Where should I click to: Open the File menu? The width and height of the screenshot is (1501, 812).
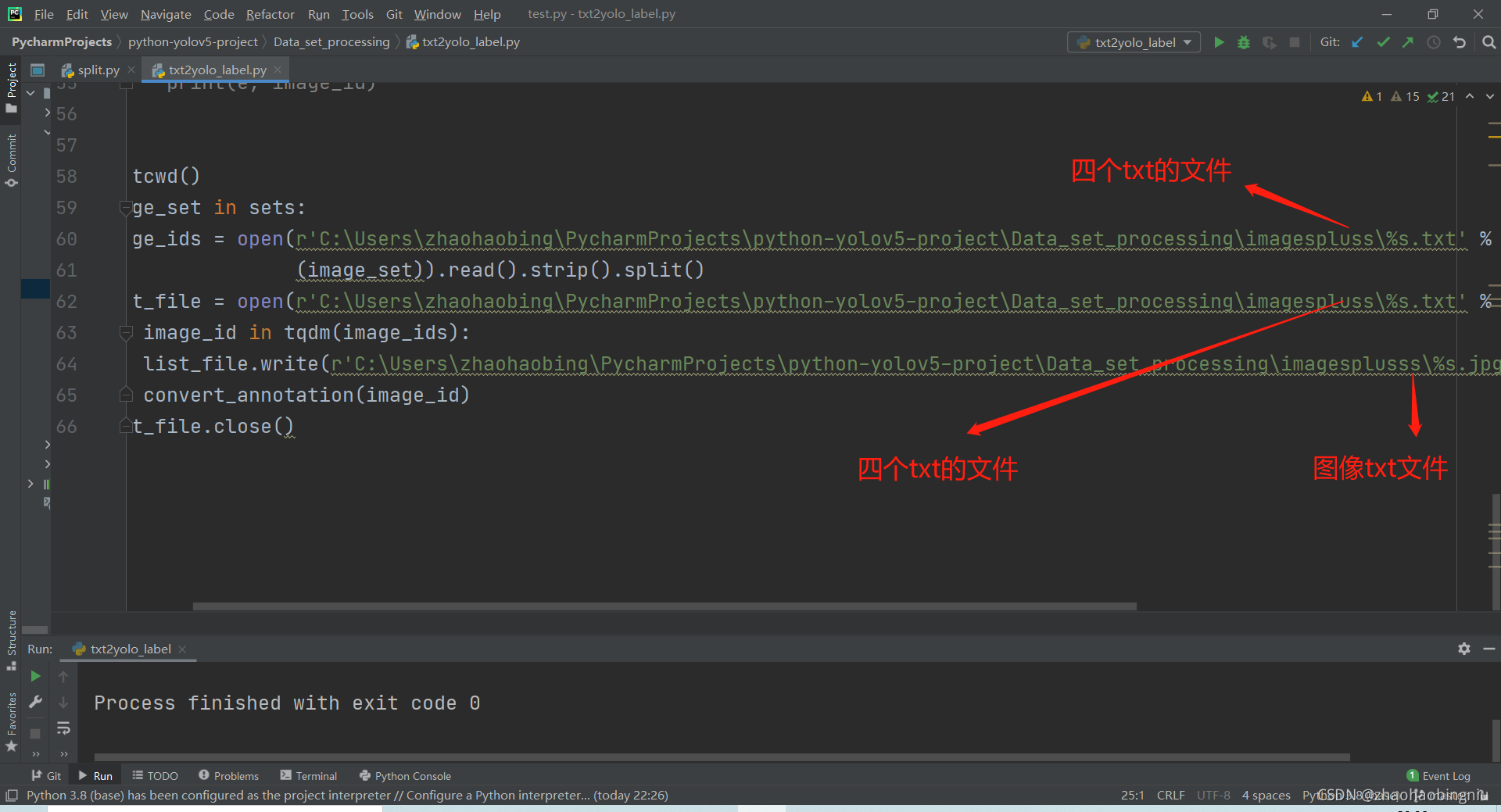[44, 14]
